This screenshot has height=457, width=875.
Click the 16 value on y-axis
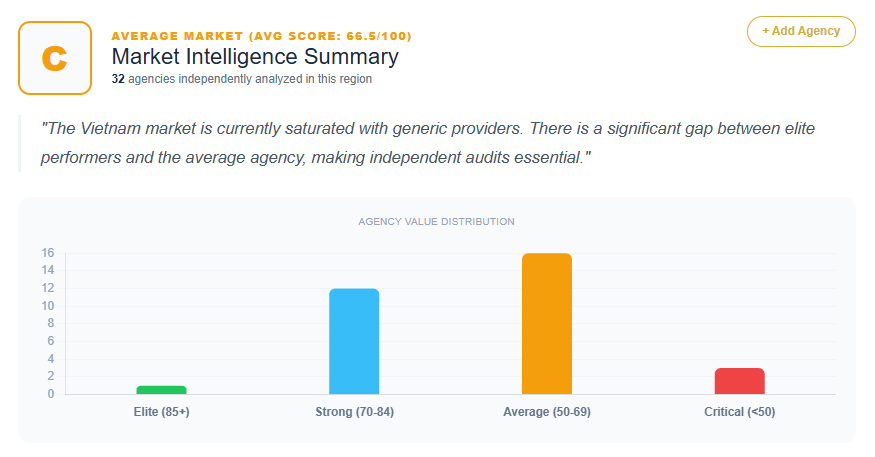pyautogui.click(x=47, y=253)
